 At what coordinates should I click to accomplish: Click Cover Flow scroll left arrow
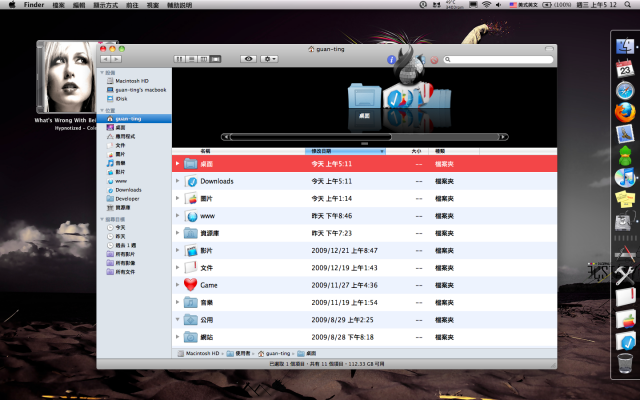point(226,137)
